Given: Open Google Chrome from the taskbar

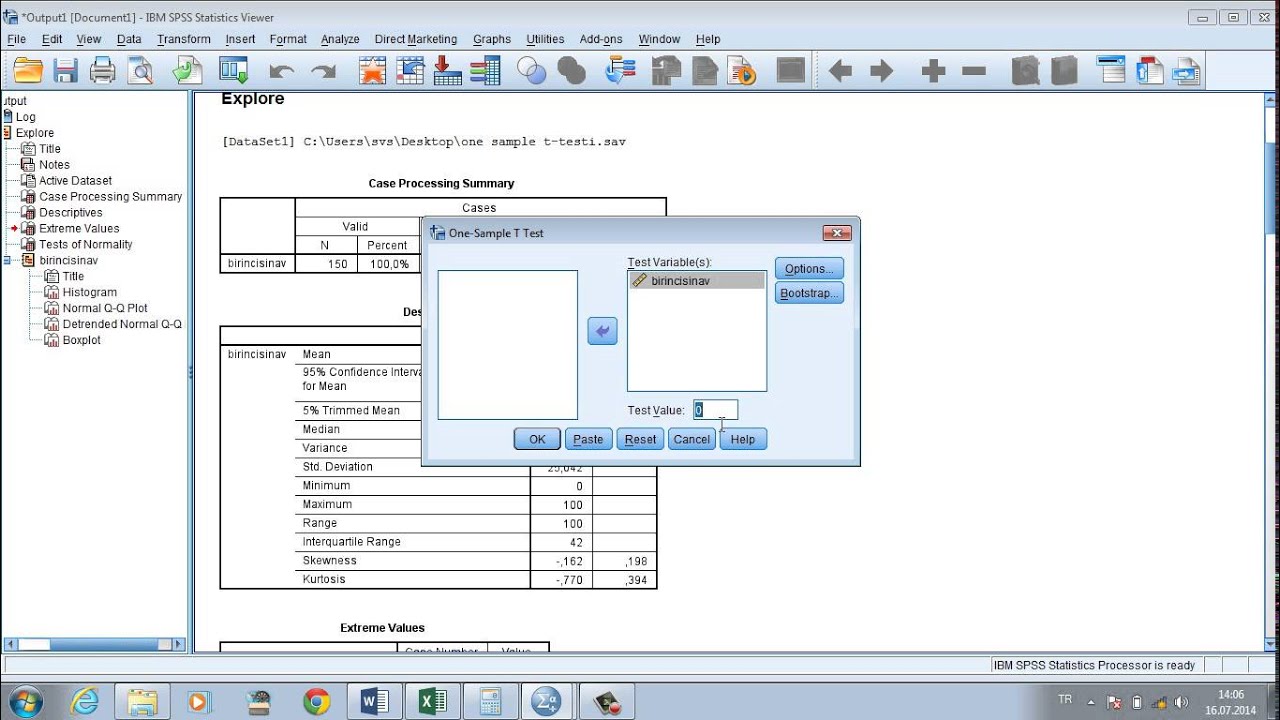Looking at the screenshot, I should point(317,701).
